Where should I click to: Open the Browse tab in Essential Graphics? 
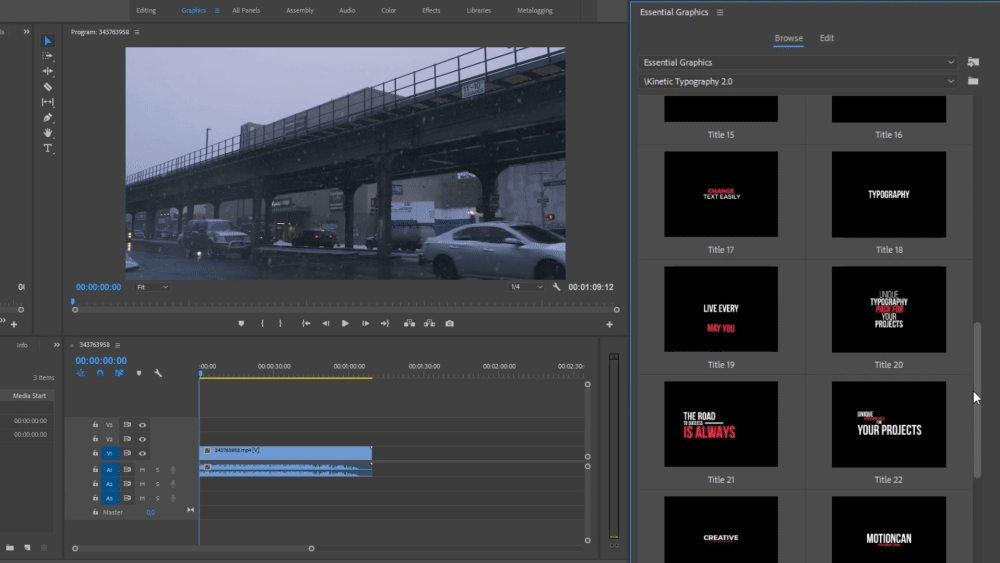click(788, 38)
